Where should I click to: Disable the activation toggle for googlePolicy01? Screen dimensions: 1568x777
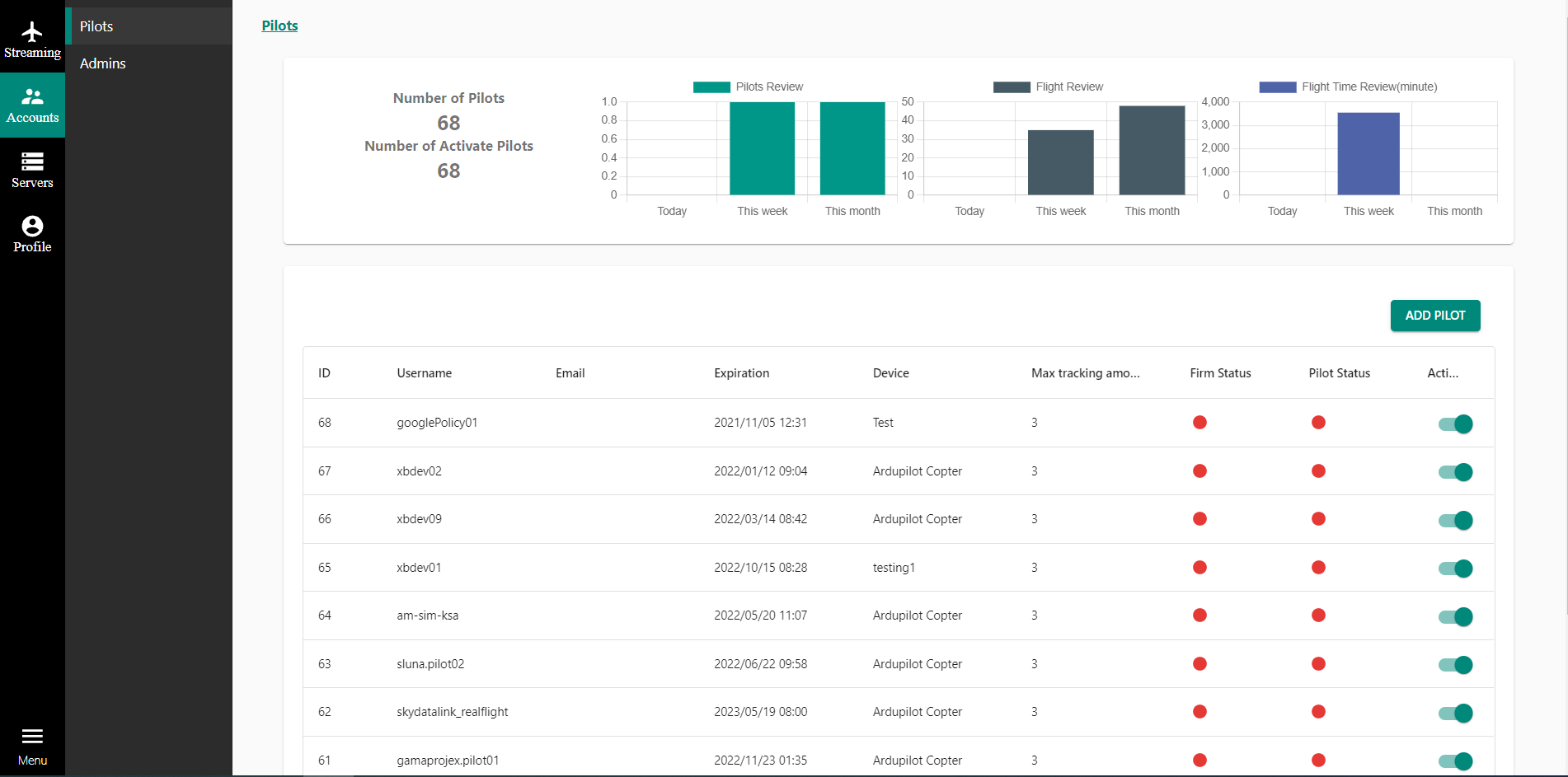point(1456,424)
